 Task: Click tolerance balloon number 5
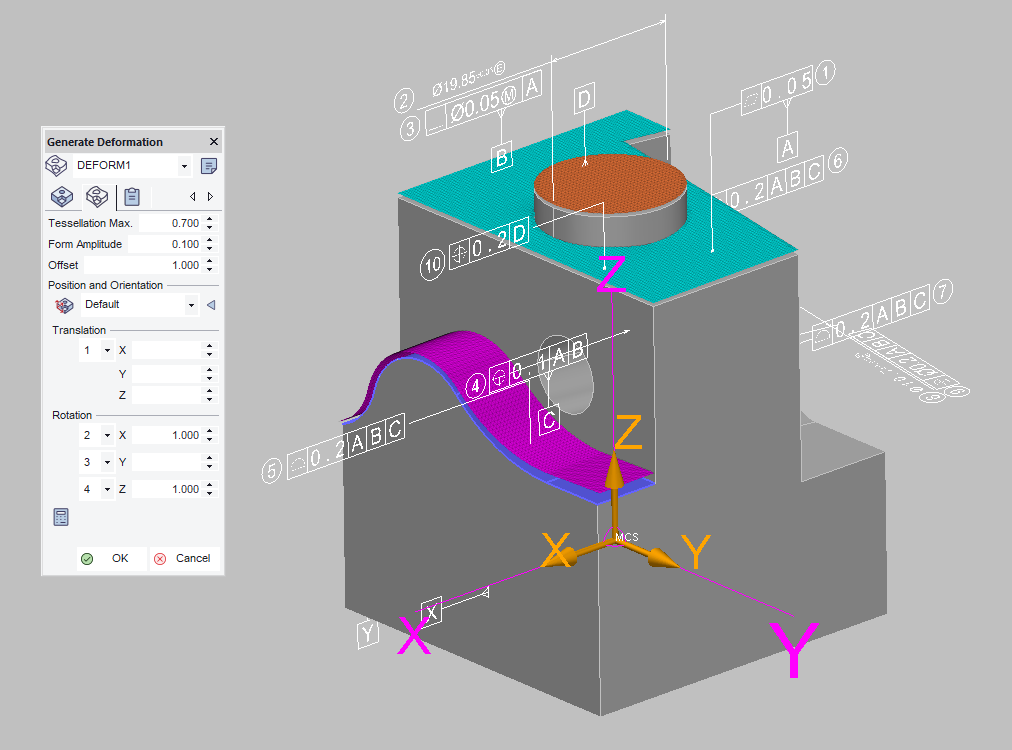(272, 471)
